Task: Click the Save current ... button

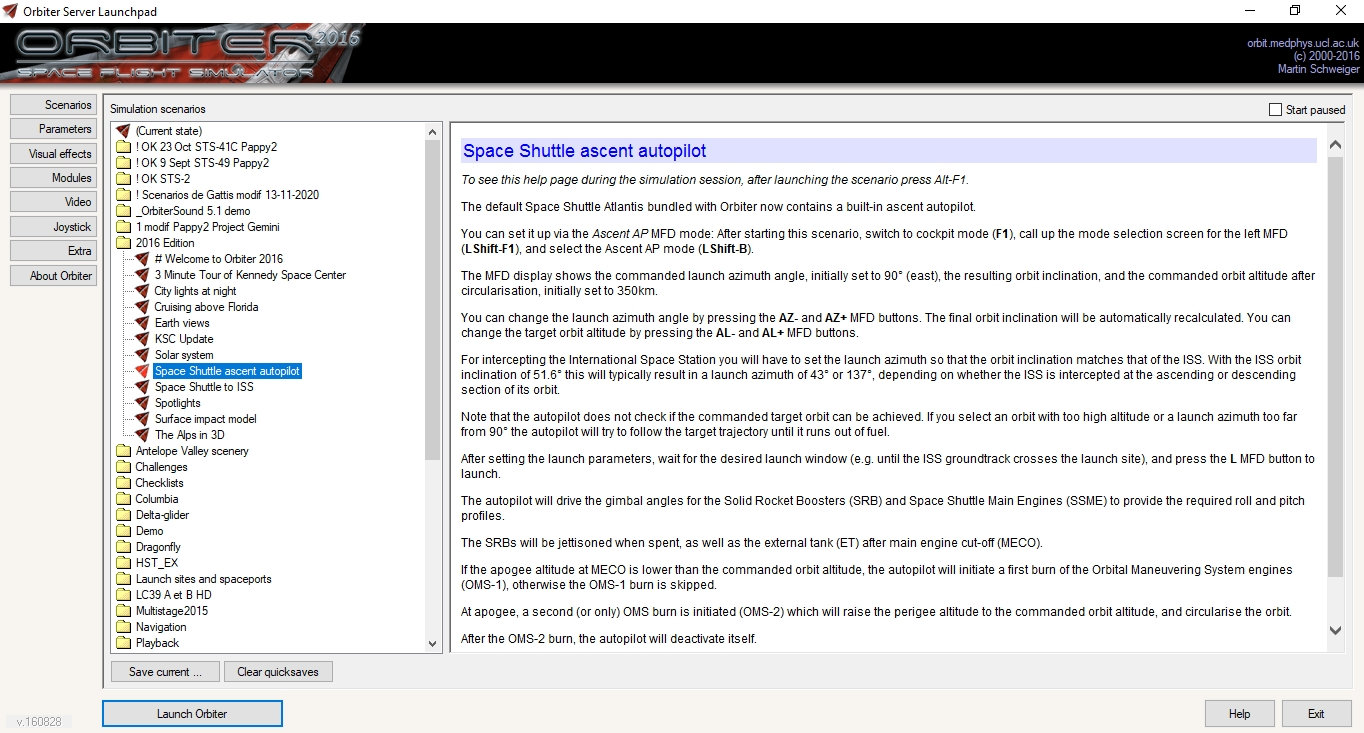Action: (165, 672)
